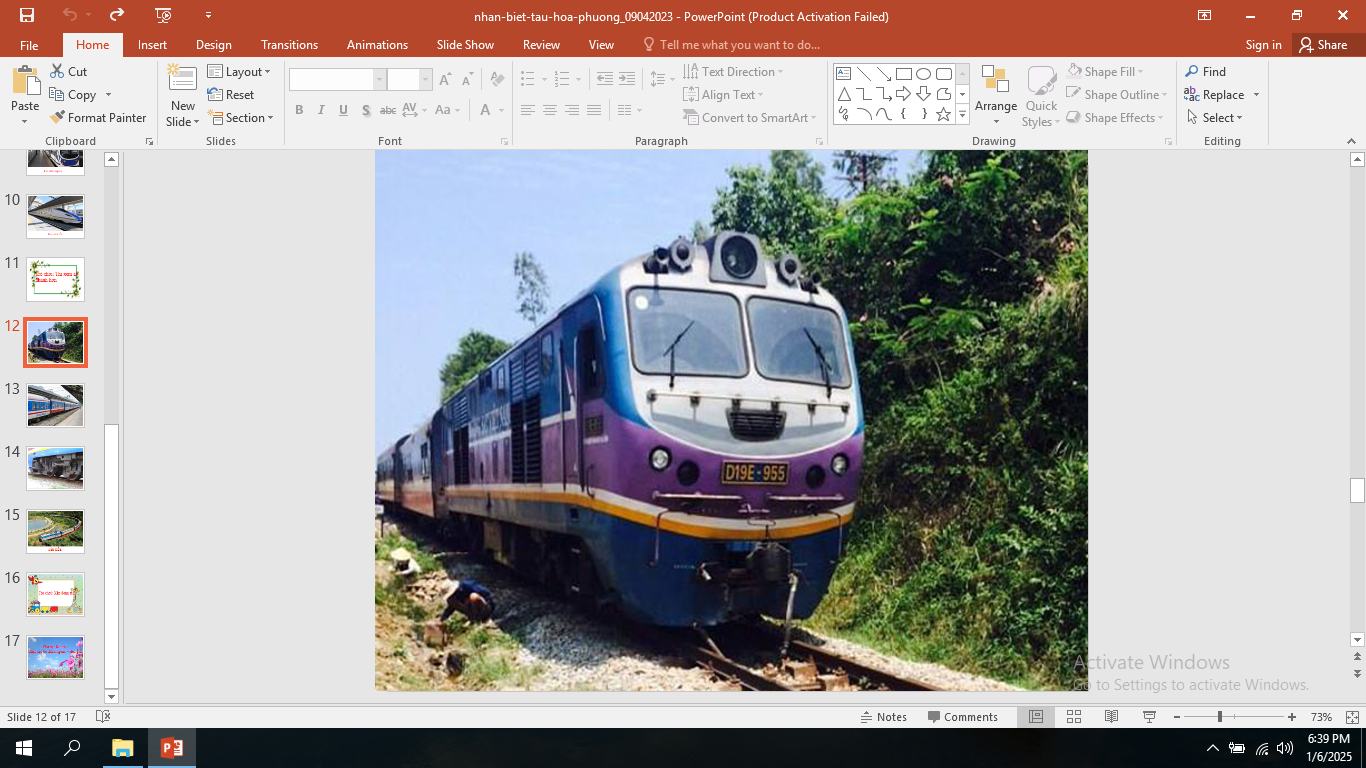Toggle Bold text formatting
This screenshot has width=1366, height=768.
tap(299, 110)
